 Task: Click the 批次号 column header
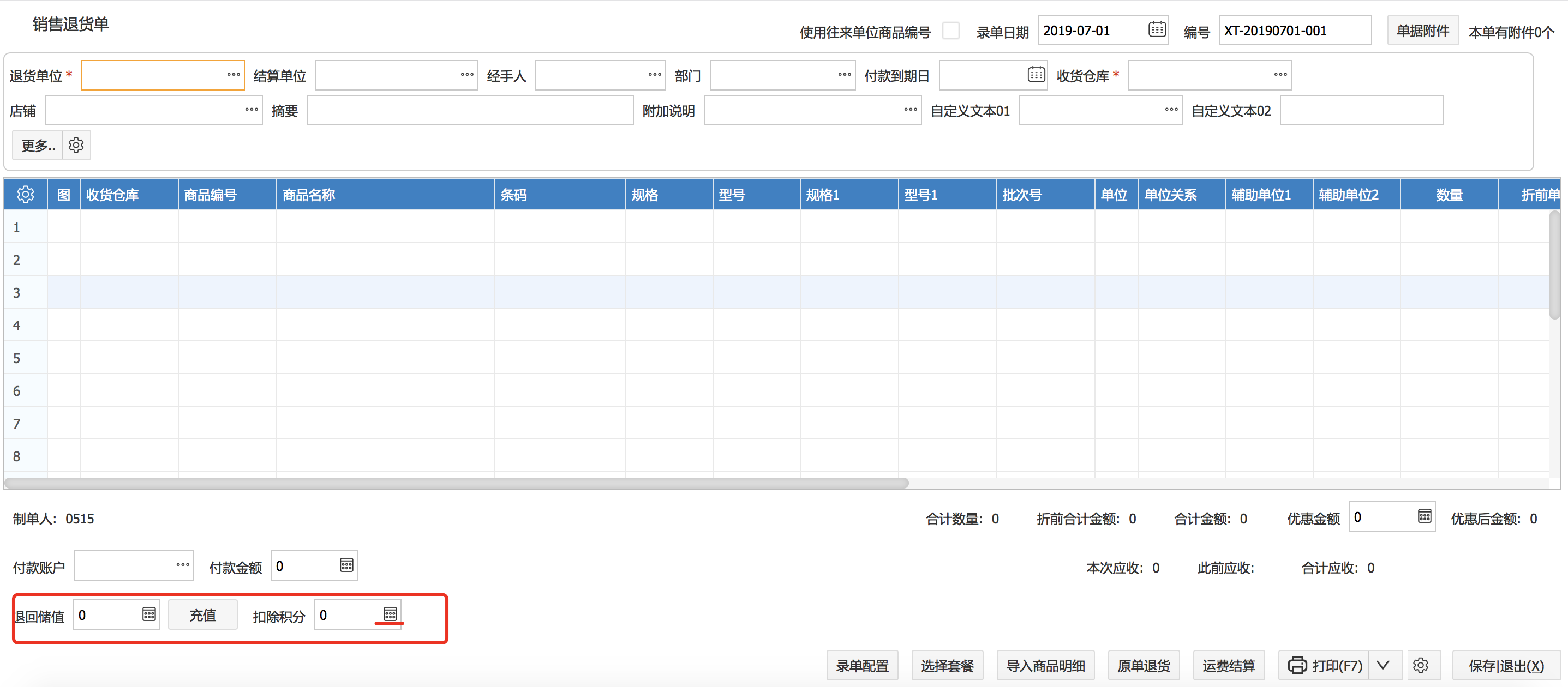(x=1046, y=195)
